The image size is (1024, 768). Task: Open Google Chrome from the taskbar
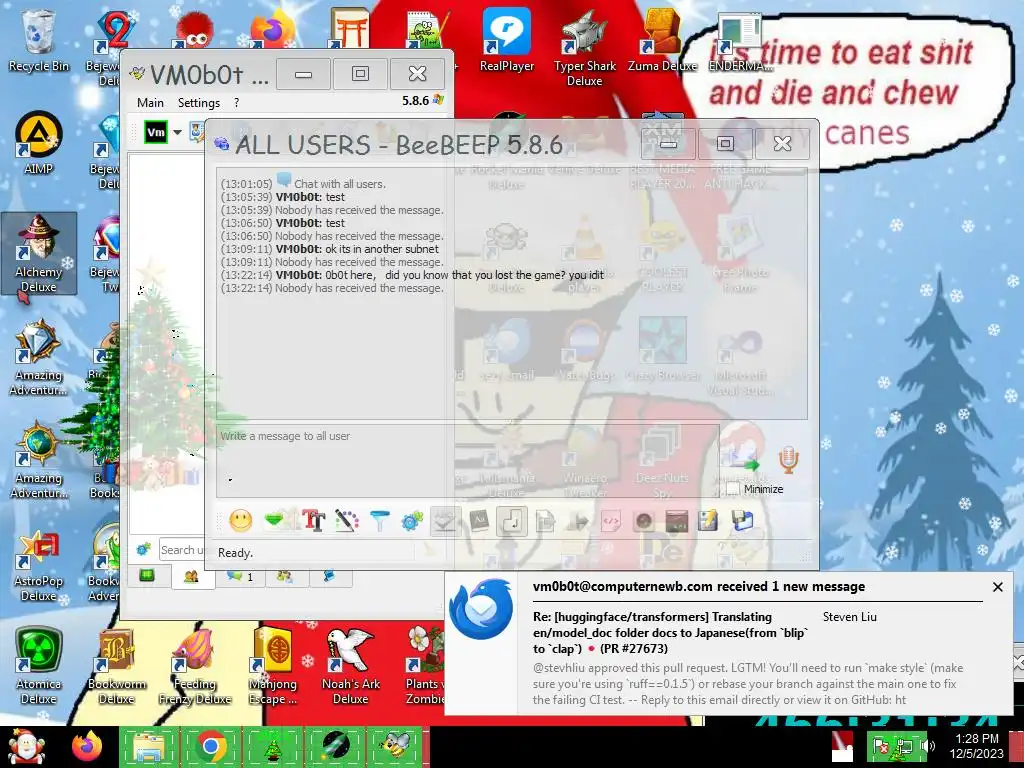[210, 746]
